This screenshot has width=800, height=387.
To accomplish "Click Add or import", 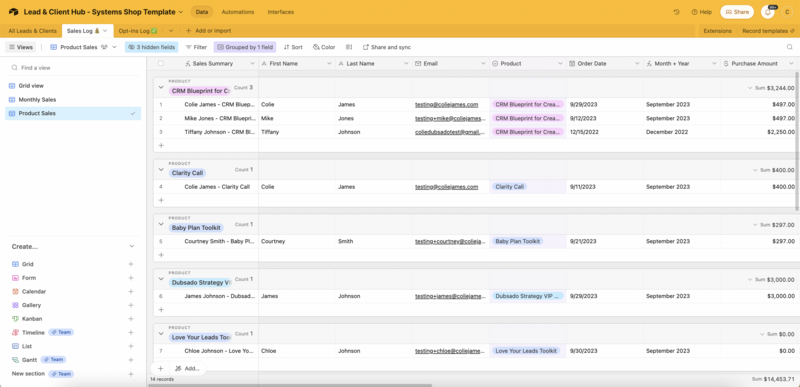I will coord(208,31).
